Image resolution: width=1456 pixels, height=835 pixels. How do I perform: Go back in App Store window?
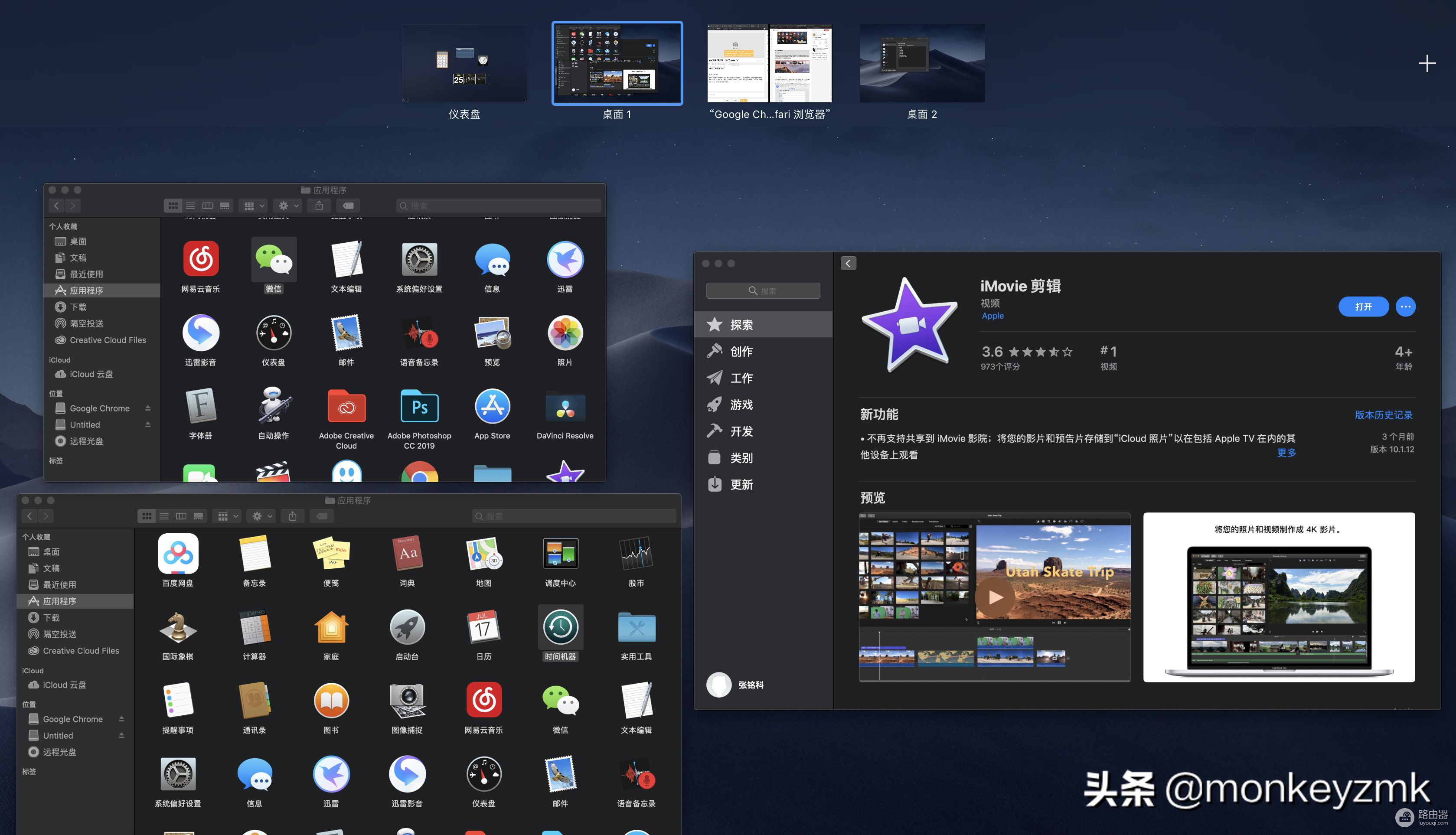848,263
